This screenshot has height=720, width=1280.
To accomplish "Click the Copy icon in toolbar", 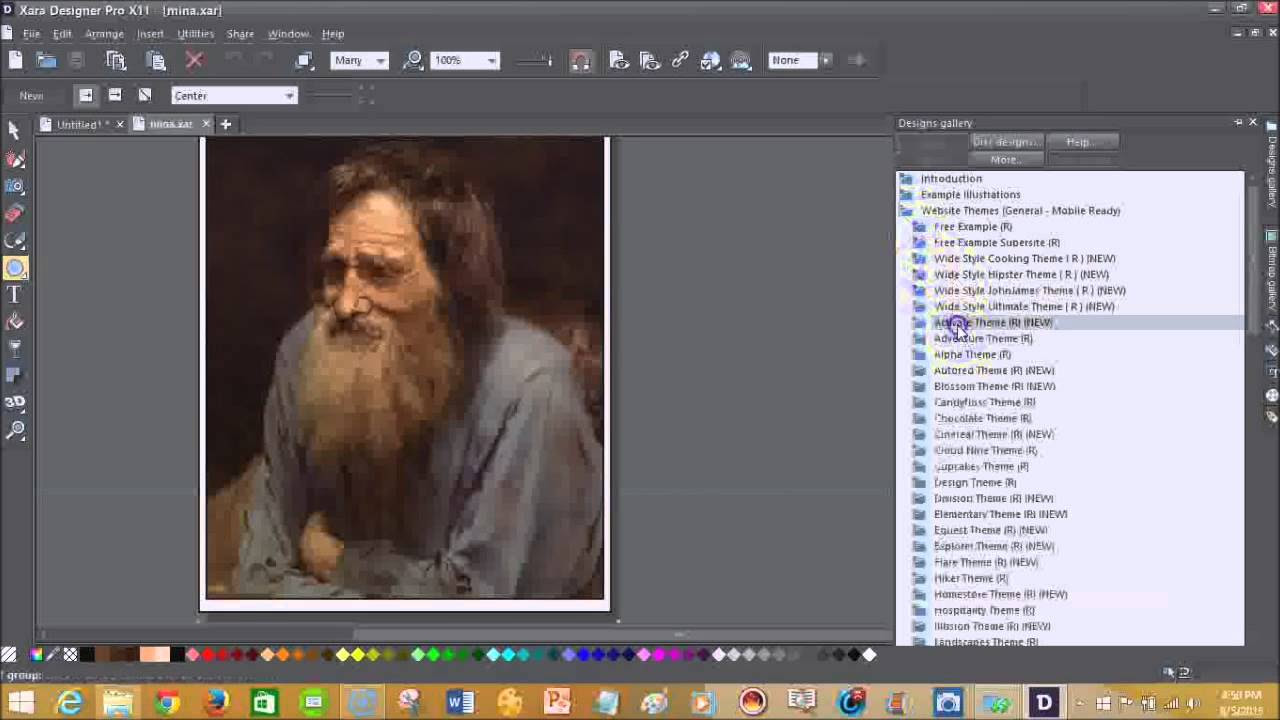I will coord(116,61).
